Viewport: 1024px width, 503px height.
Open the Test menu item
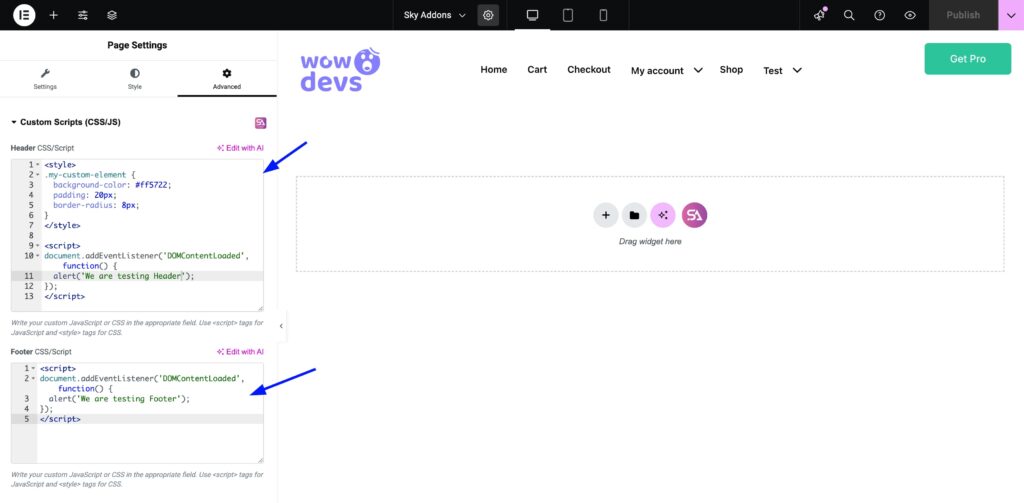[773, 71]
